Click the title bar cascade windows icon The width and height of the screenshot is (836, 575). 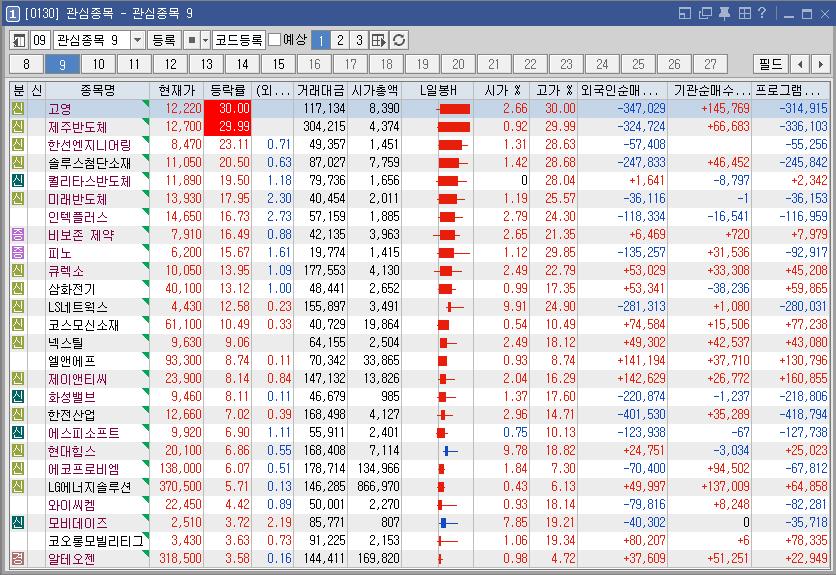click(705, 13)
